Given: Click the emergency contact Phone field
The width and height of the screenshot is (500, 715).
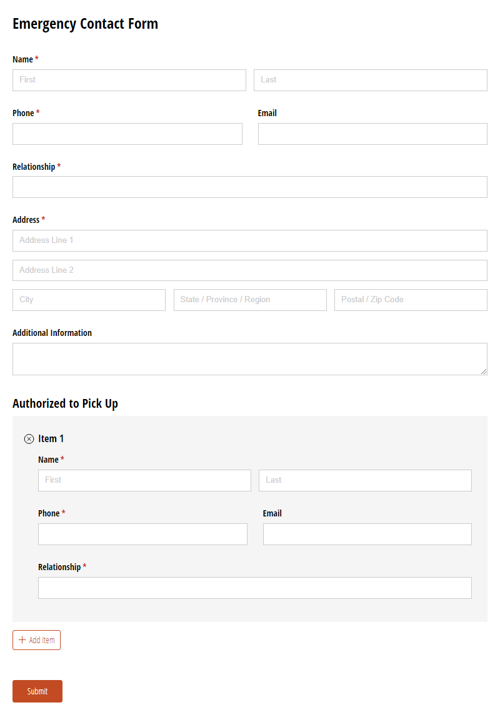Looking at the screenshot, I should point(127,134).
